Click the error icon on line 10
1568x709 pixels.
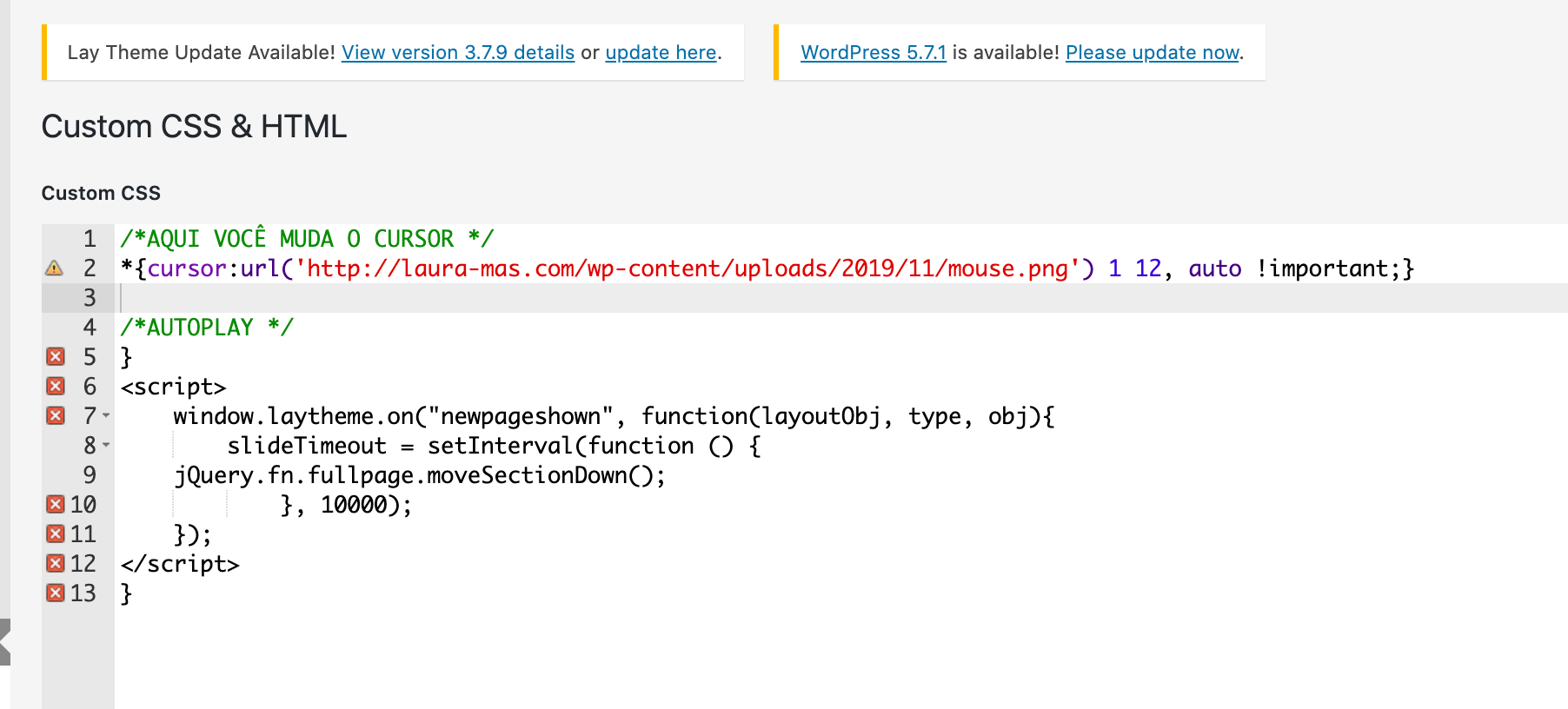pos(56,505)
